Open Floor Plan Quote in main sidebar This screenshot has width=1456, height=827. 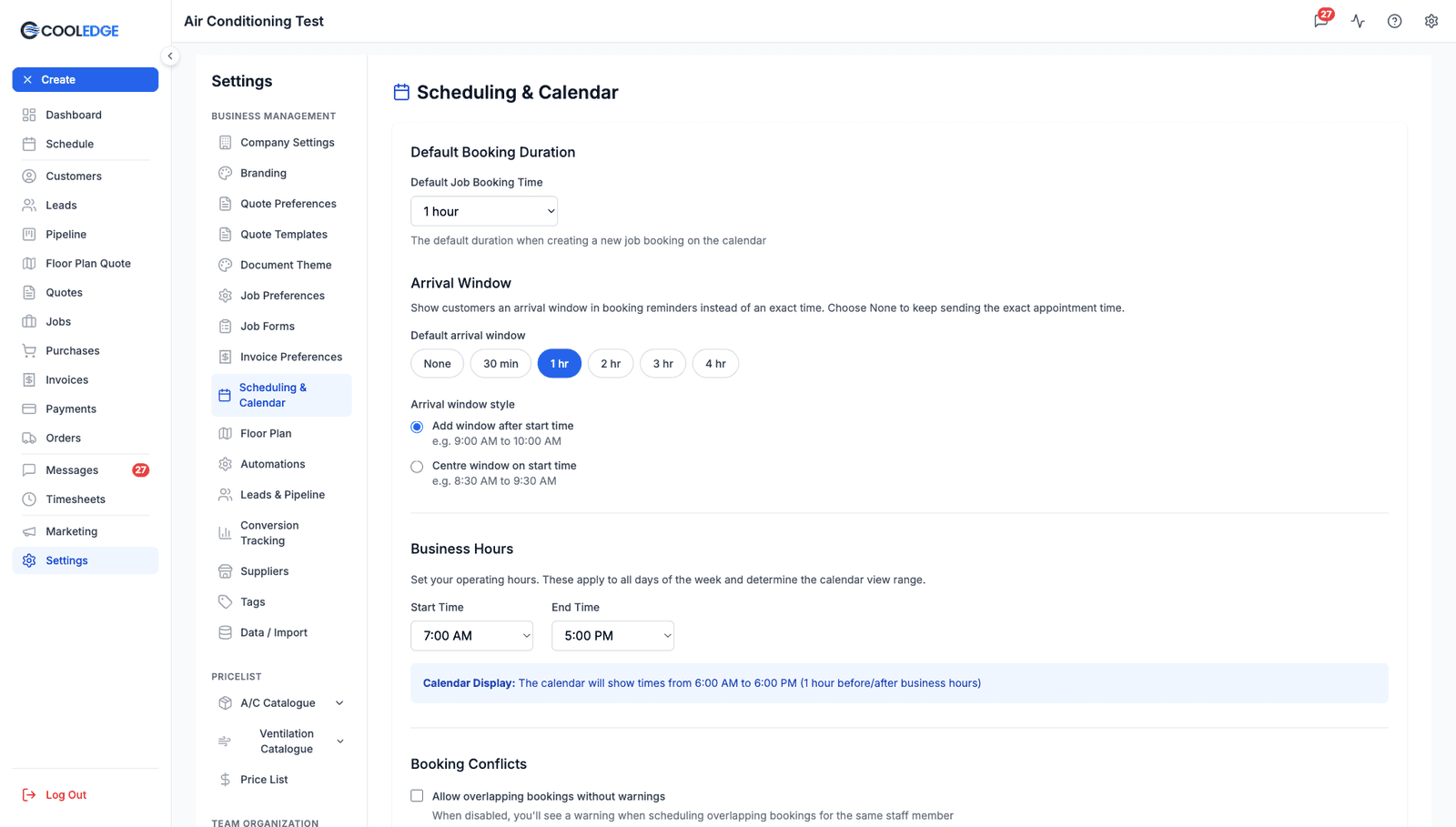[86, 264]
